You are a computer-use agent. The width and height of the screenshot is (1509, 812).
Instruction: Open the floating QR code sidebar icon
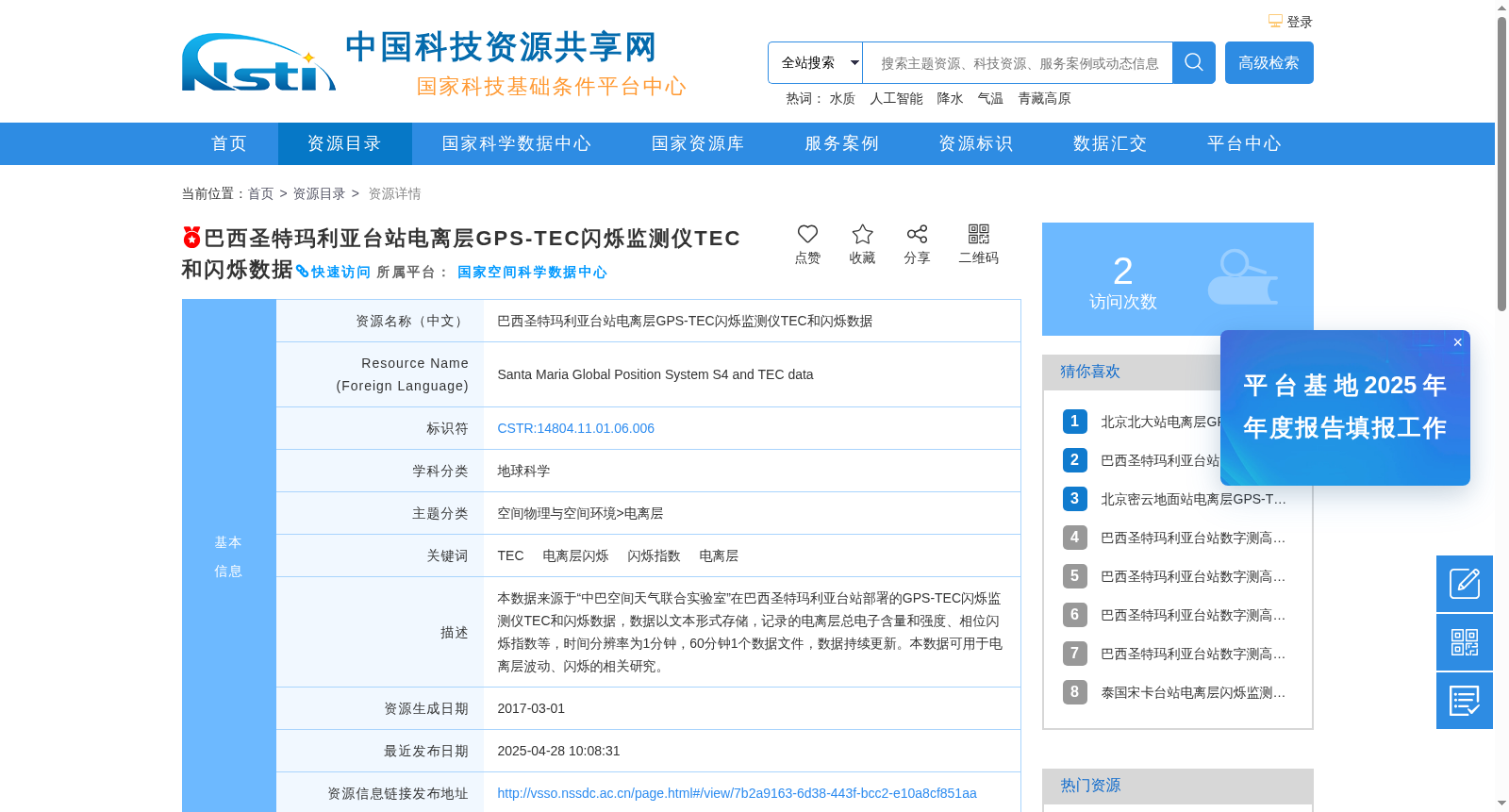tap(1465, 642)
